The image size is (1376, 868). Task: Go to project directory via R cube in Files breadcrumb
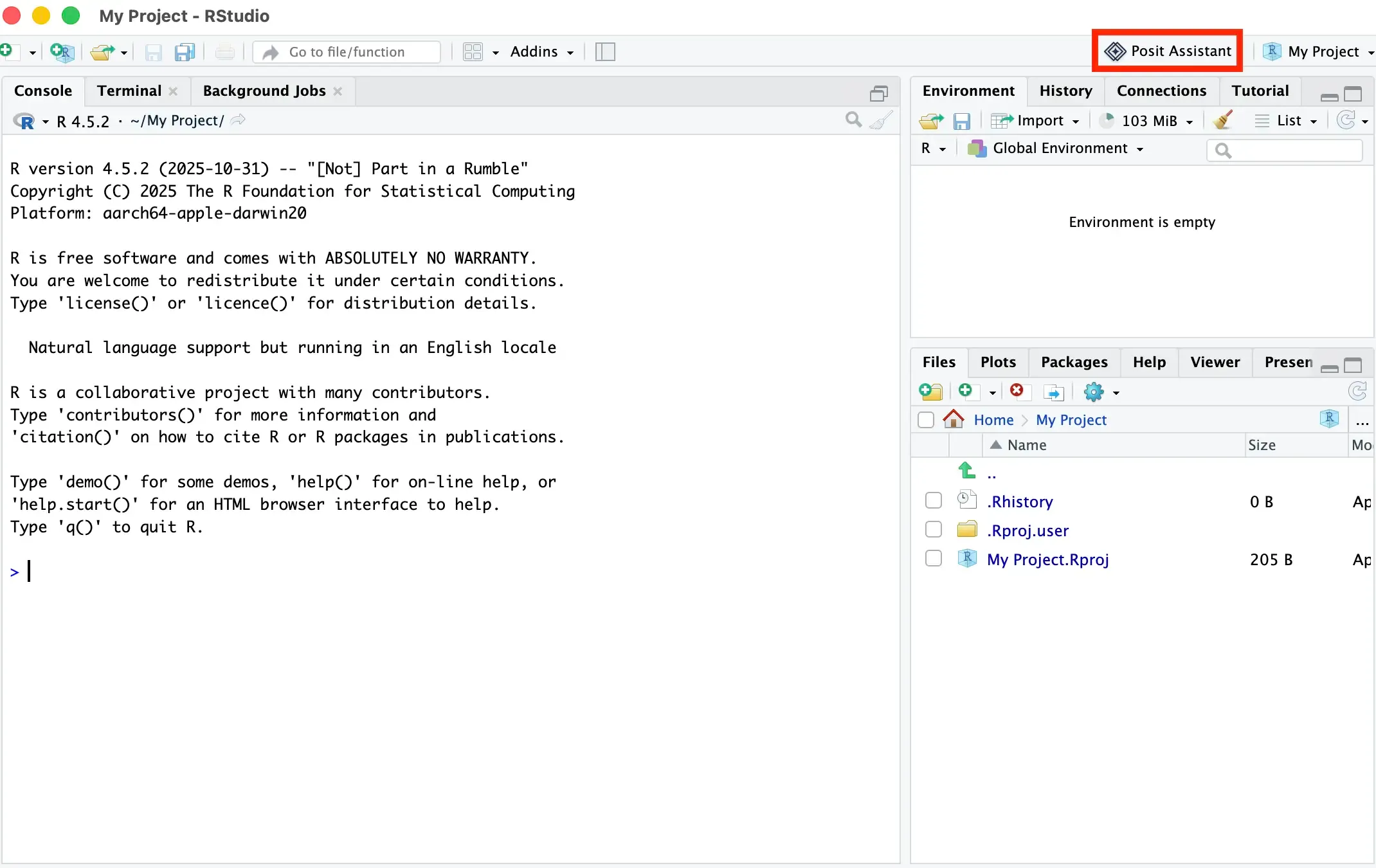pyautogui.click(x=1329, y=419)
